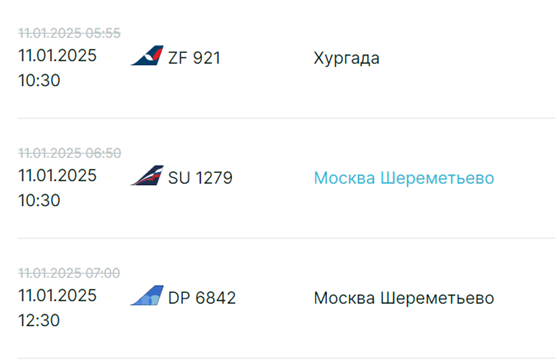Viewport: 557px width, 364px height.
Task: Click the airline tail logo beside ZF 921
Action: click(147, 55)
